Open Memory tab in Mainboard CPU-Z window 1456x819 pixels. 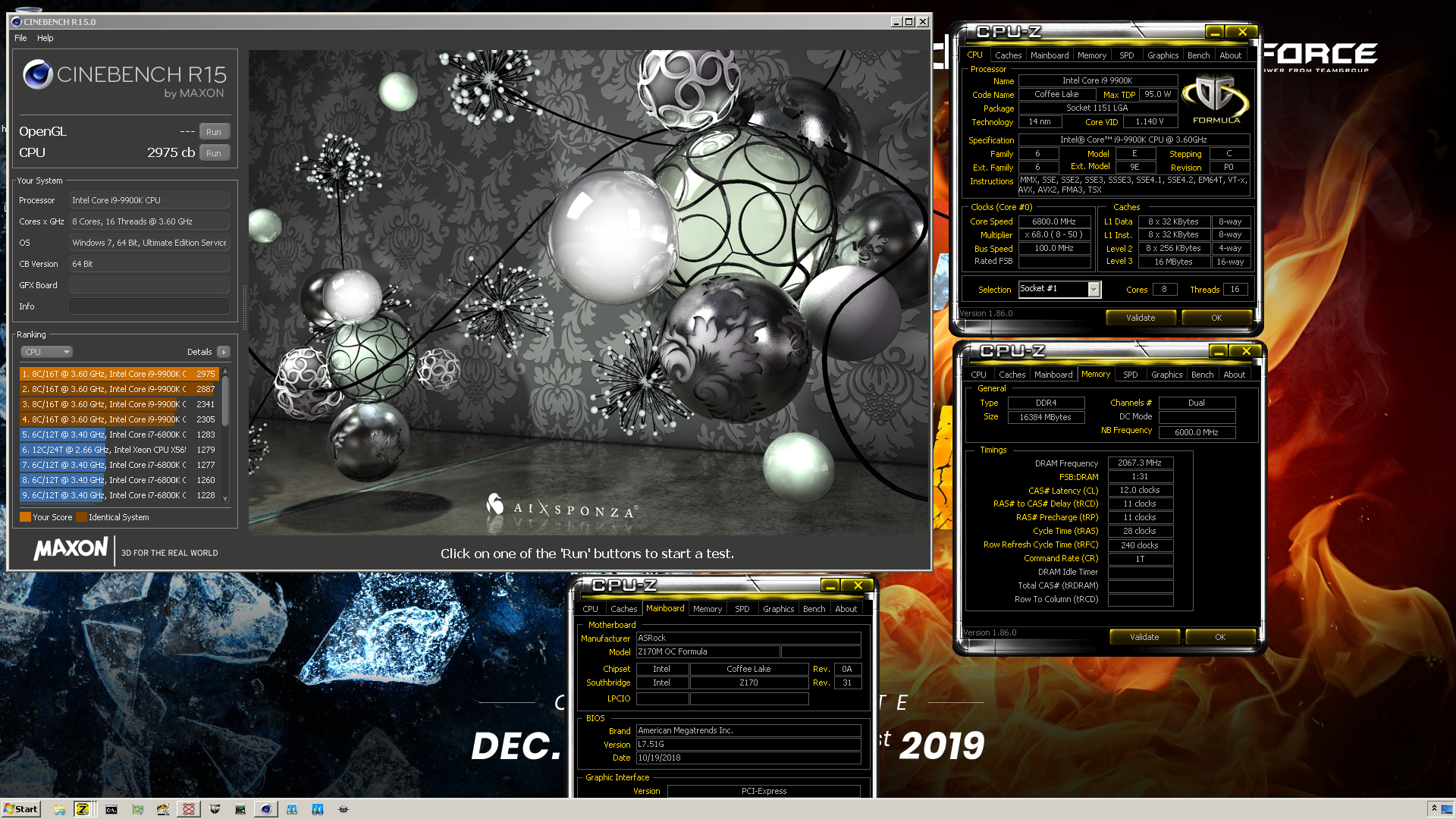(x=707, y=609)
